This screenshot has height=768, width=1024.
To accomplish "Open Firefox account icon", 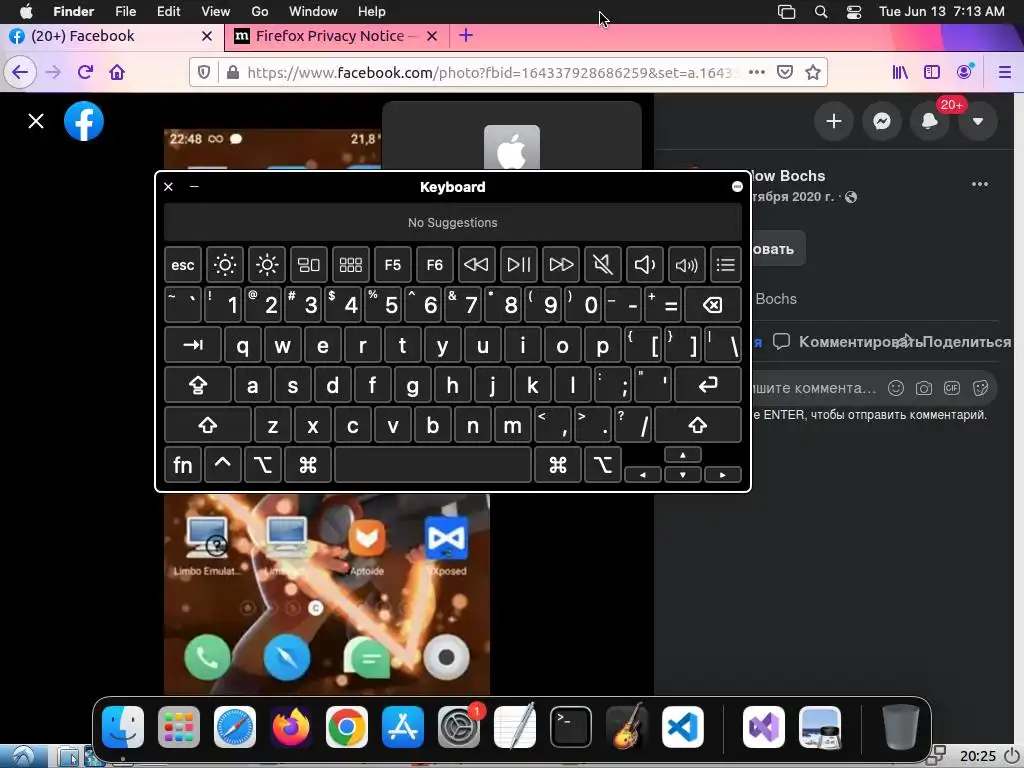I will [x=965, y=71].
